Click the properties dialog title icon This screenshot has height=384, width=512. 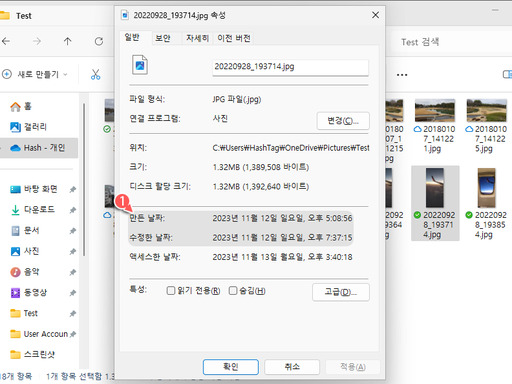coord(125,15)
